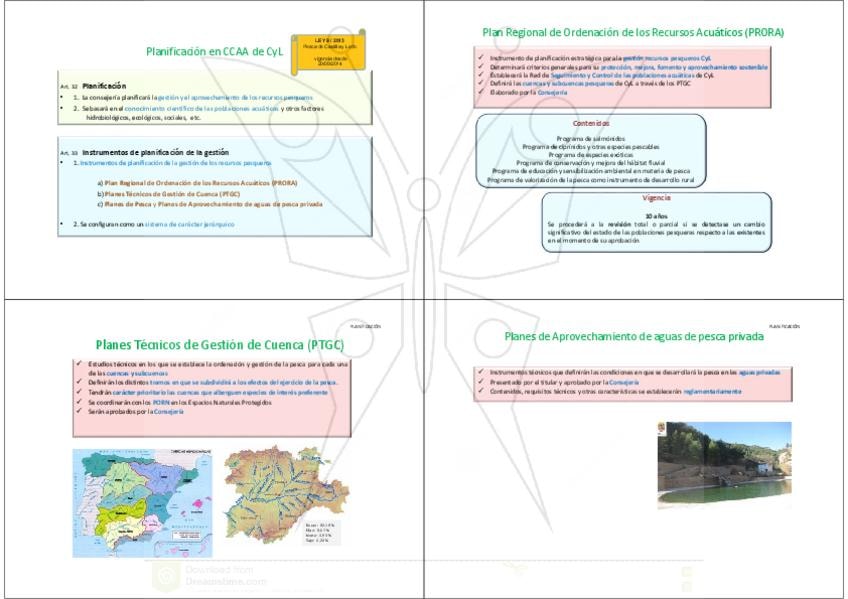848x599 pixels.
Task: Select the bullet "Se coordinarán con los PORN en los Espacios Naturales Protegidos"
Action: 180,402
